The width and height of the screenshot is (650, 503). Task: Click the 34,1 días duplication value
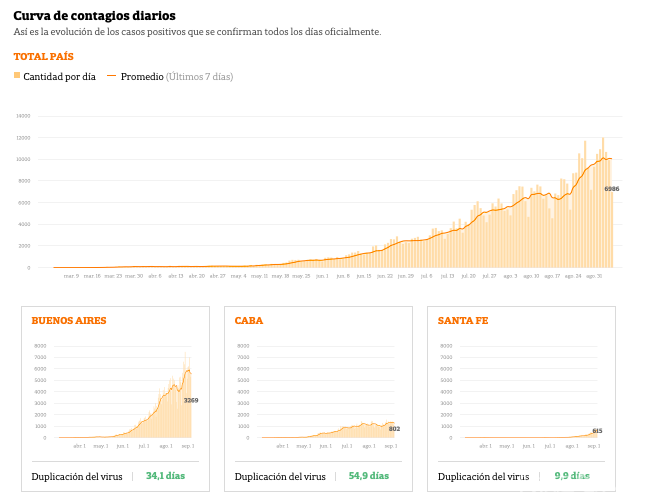click(165, 476)
